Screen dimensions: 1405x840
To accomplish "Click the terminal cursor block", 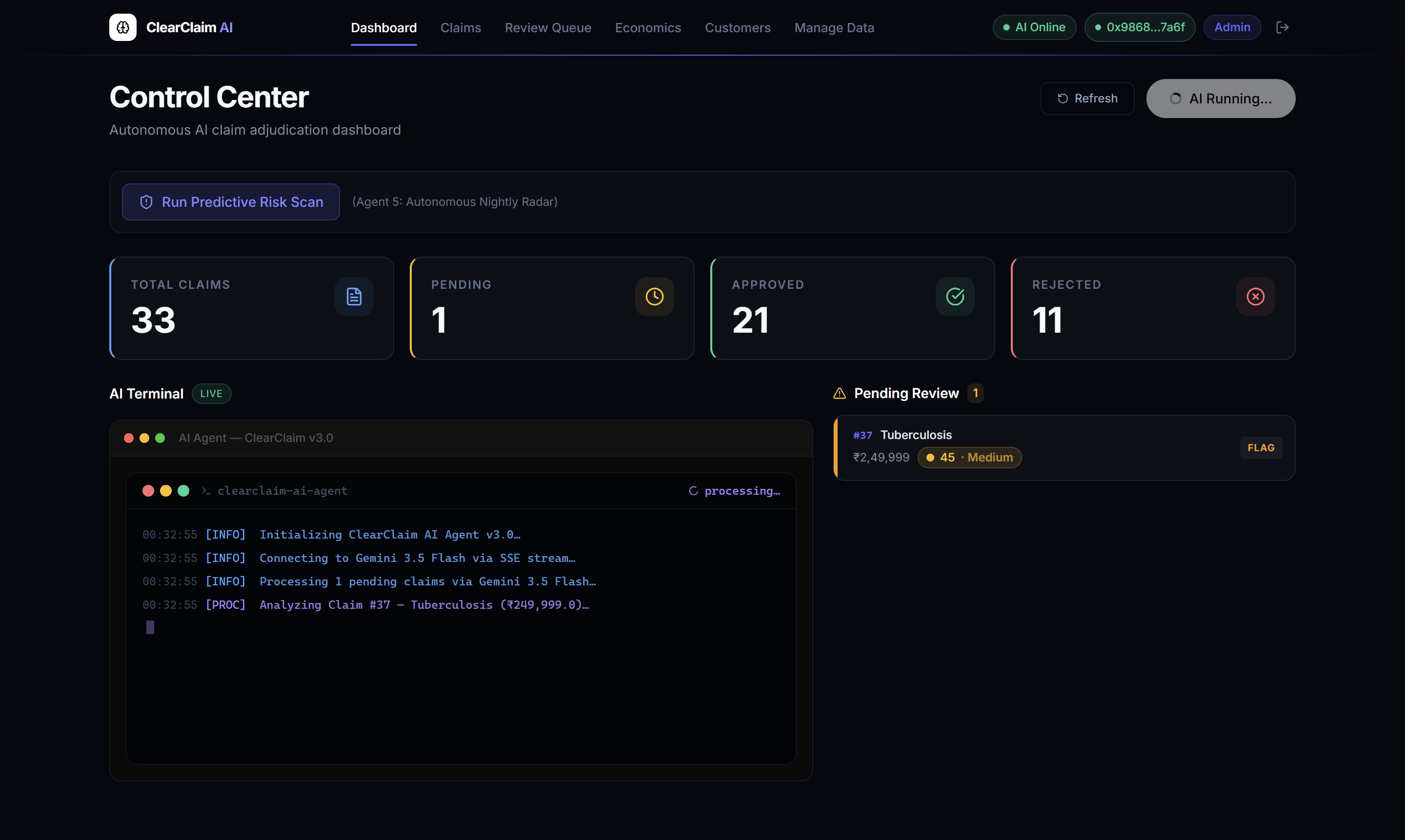I will coord(150,627).
